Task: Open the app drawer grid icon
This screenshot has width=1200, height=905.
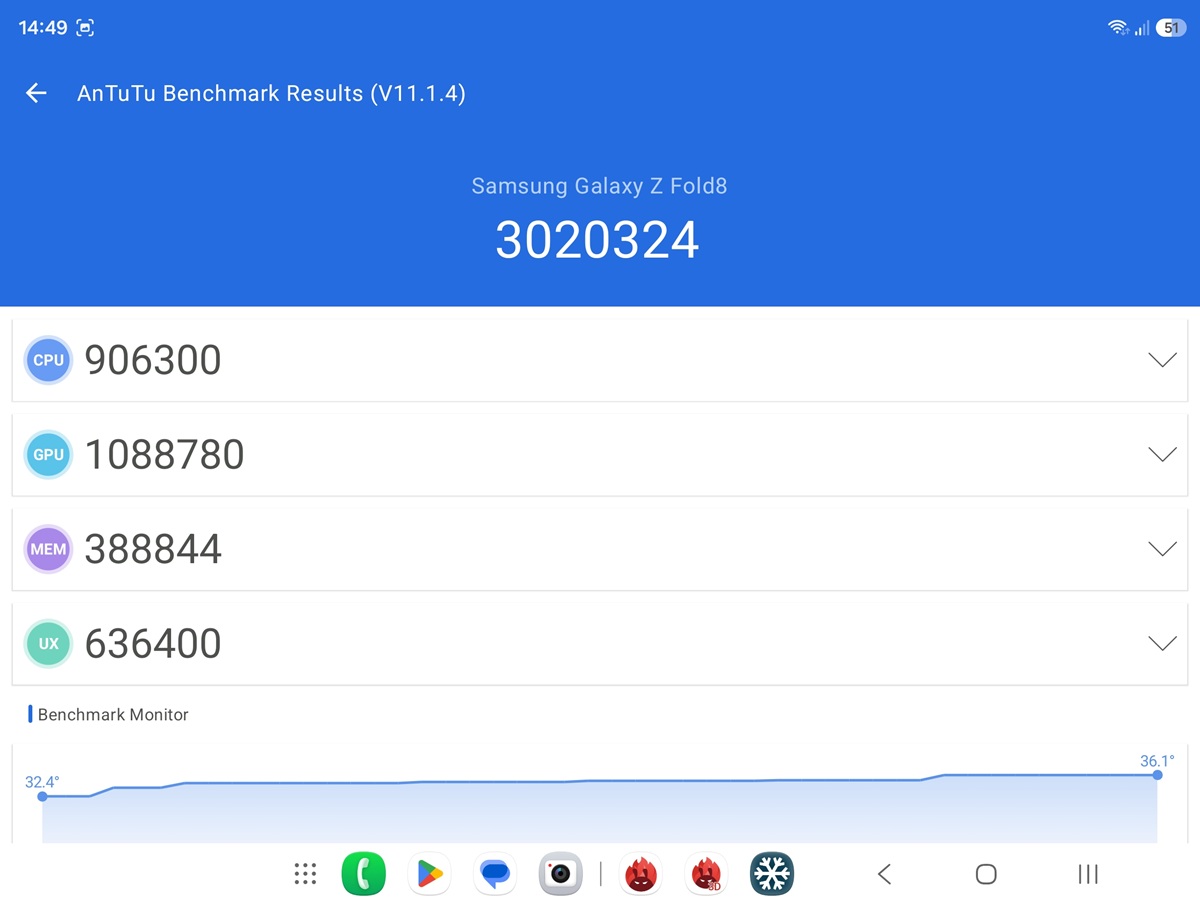Action: coord(305,874)
